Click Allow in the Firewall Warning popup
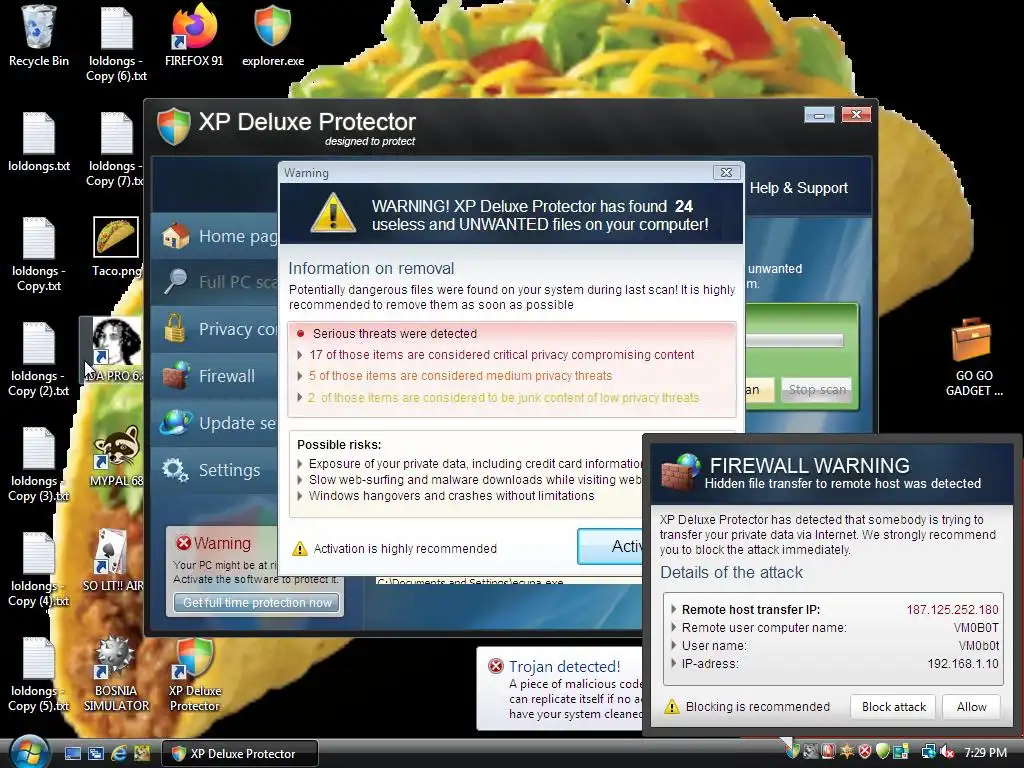 [x=971, y=707]
